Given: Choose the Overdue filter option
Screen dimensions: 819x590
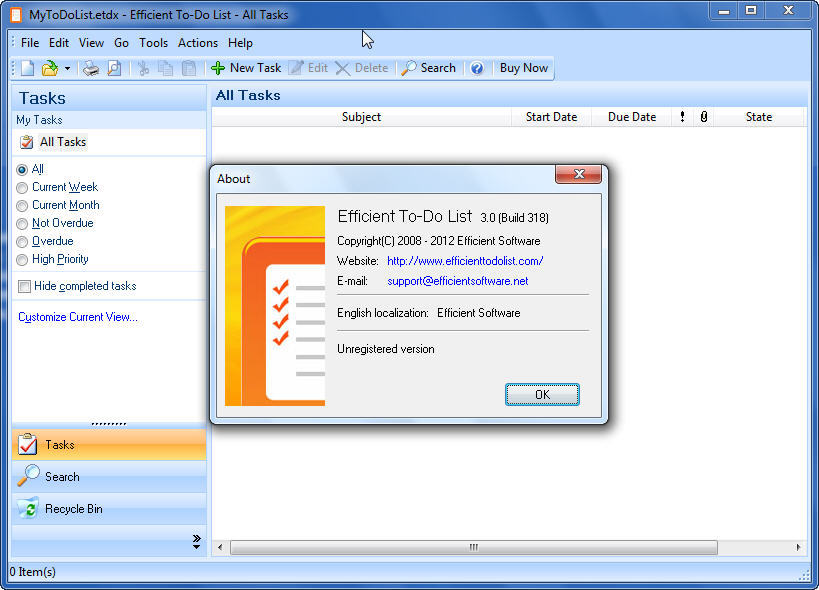Looking at the screenshot, I should coord(21,241).
